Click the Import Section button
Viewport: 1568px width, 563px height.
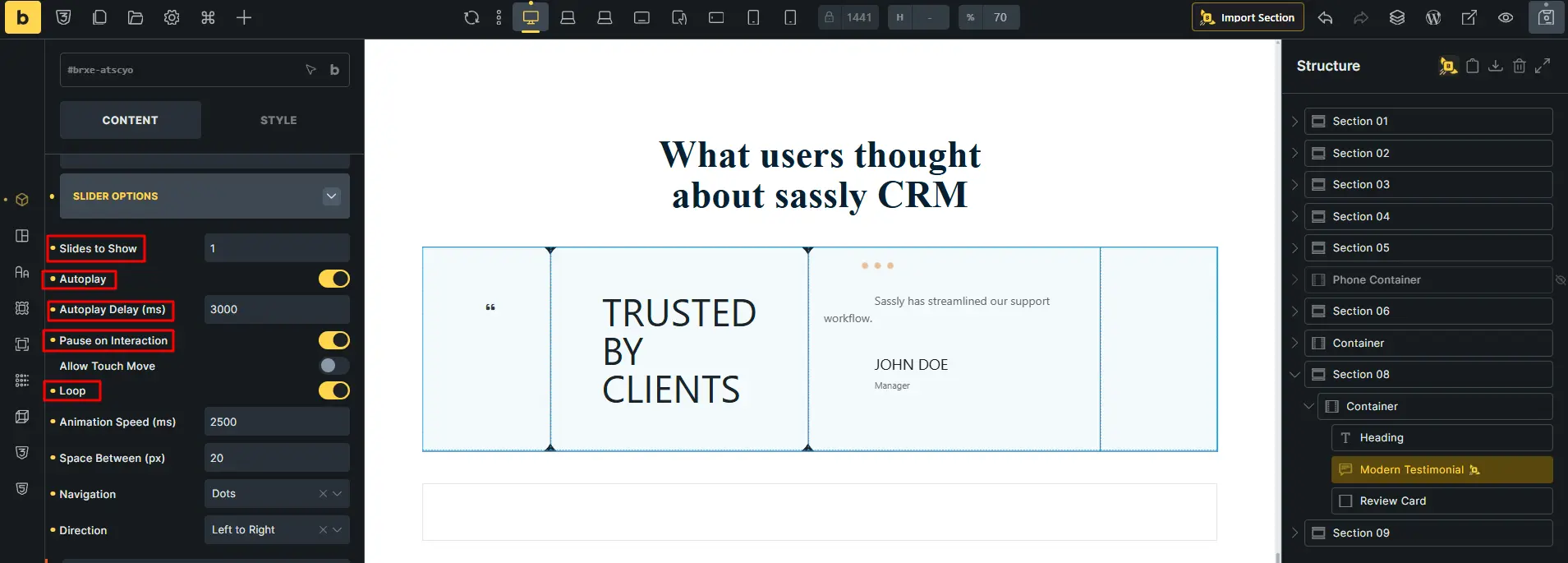(1248, 17)
